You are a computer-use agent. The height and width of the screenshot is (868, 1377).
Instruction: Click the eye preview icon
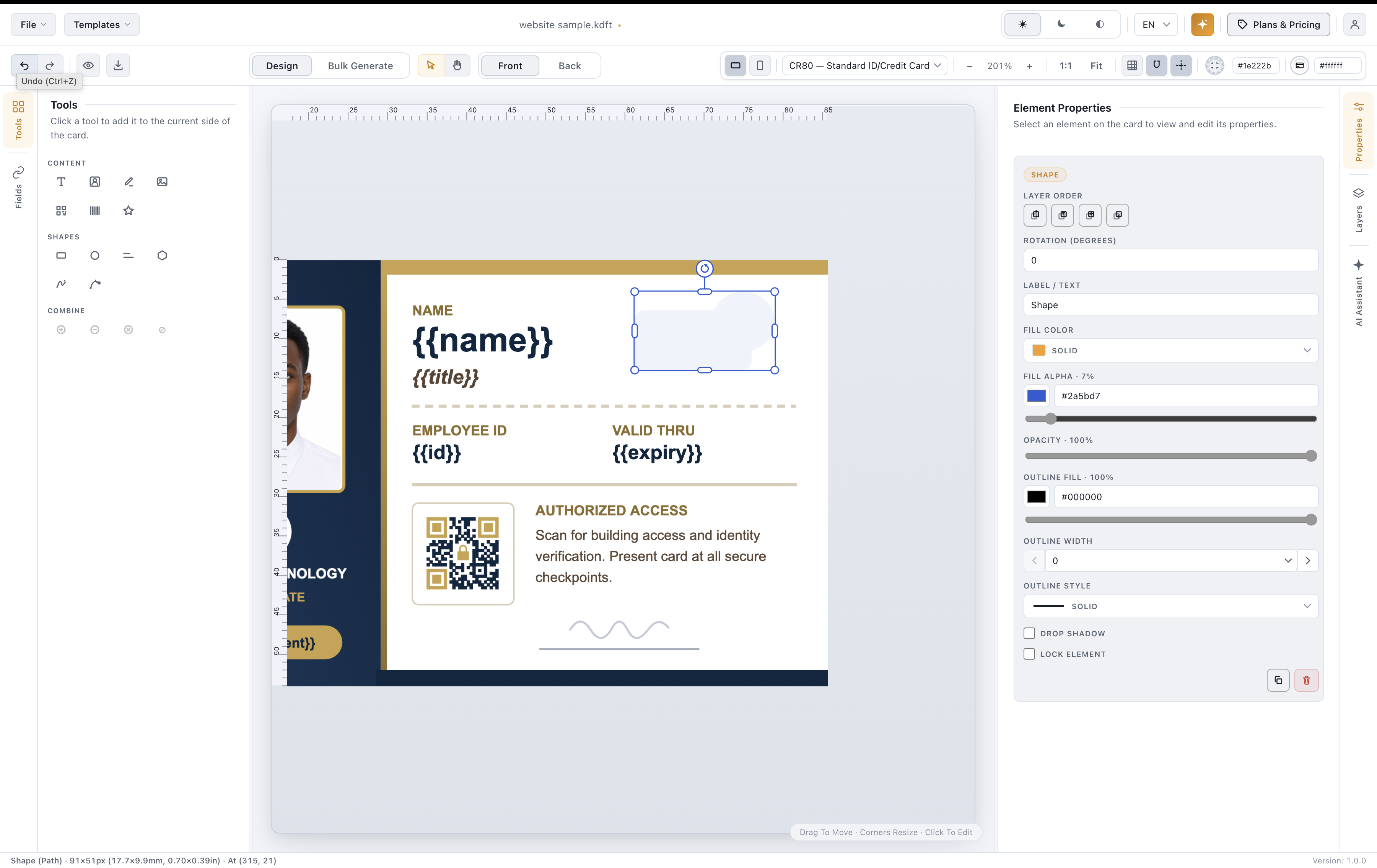[x=88, y=65]
